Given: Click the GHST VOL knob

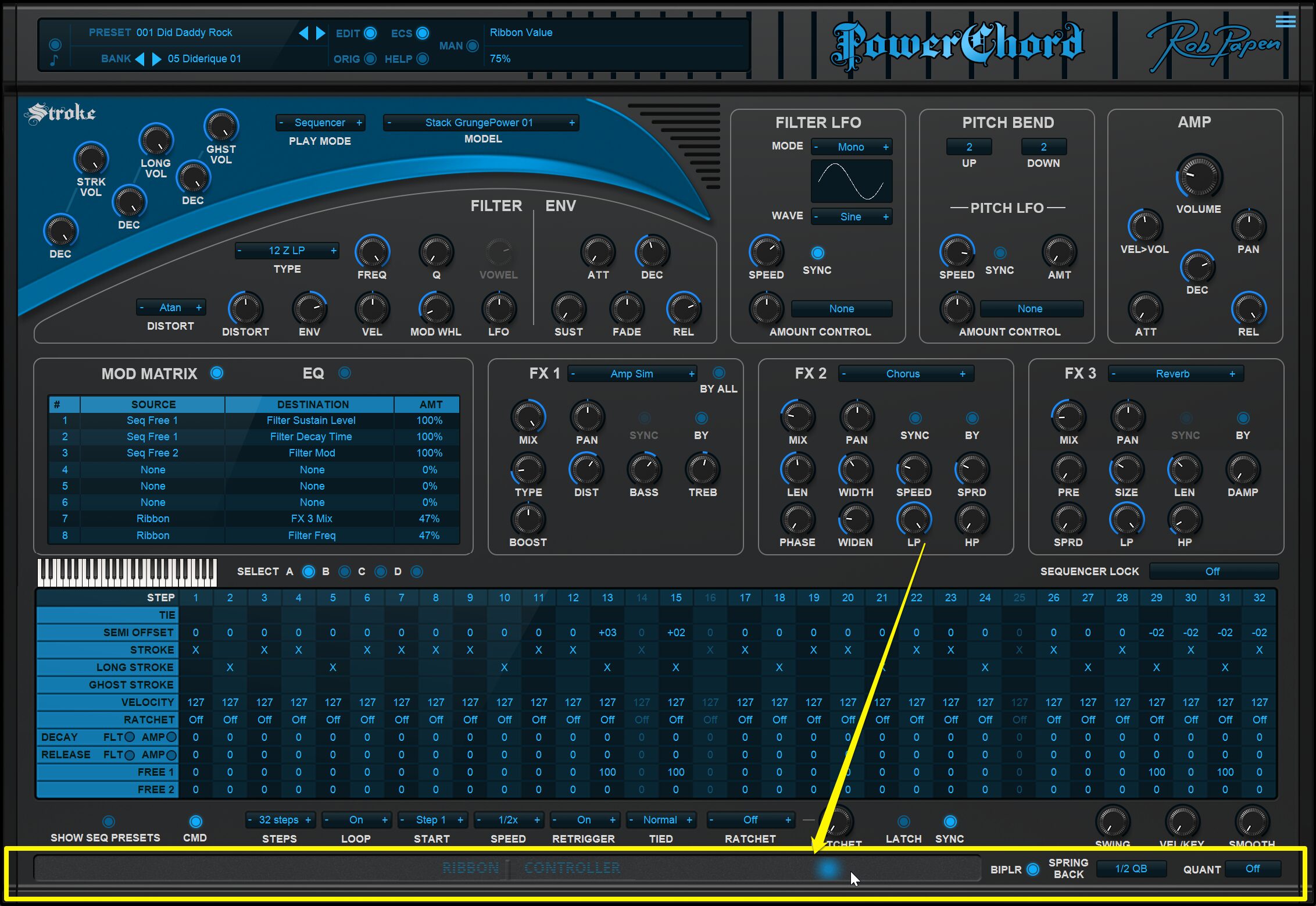Looking at the screenshot, I should tap(221, 126).
